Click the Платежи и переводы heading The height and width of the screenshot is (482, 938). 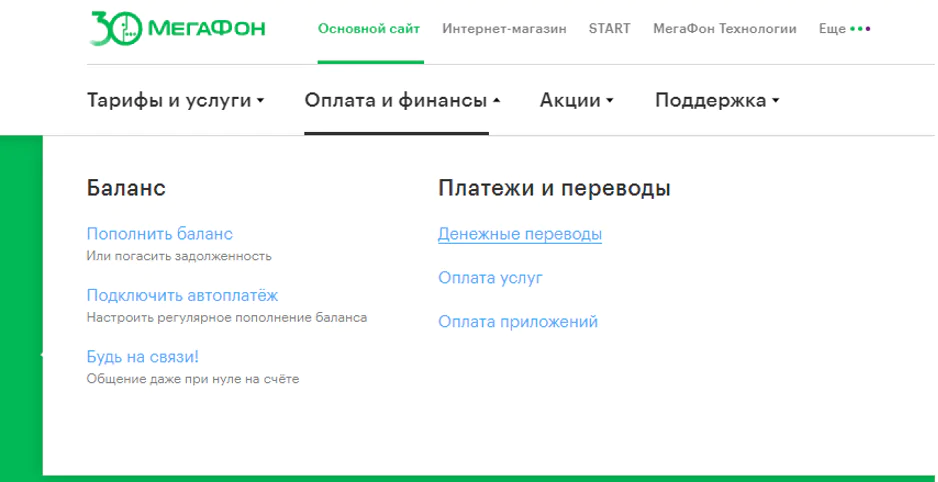pyautogui.click(x=554, y=188)
